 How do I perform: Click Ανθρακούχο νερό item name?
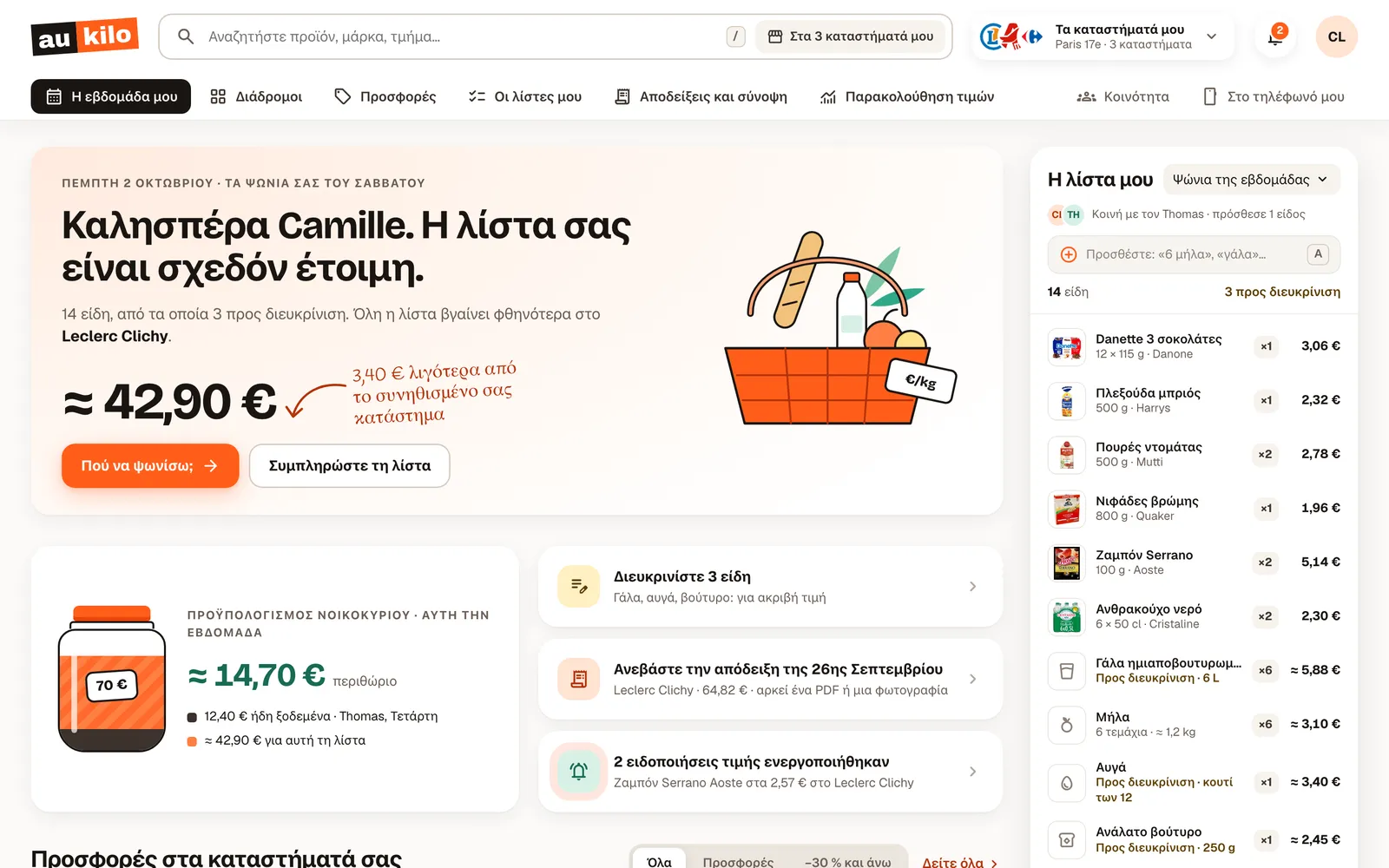pos(1149,609)
